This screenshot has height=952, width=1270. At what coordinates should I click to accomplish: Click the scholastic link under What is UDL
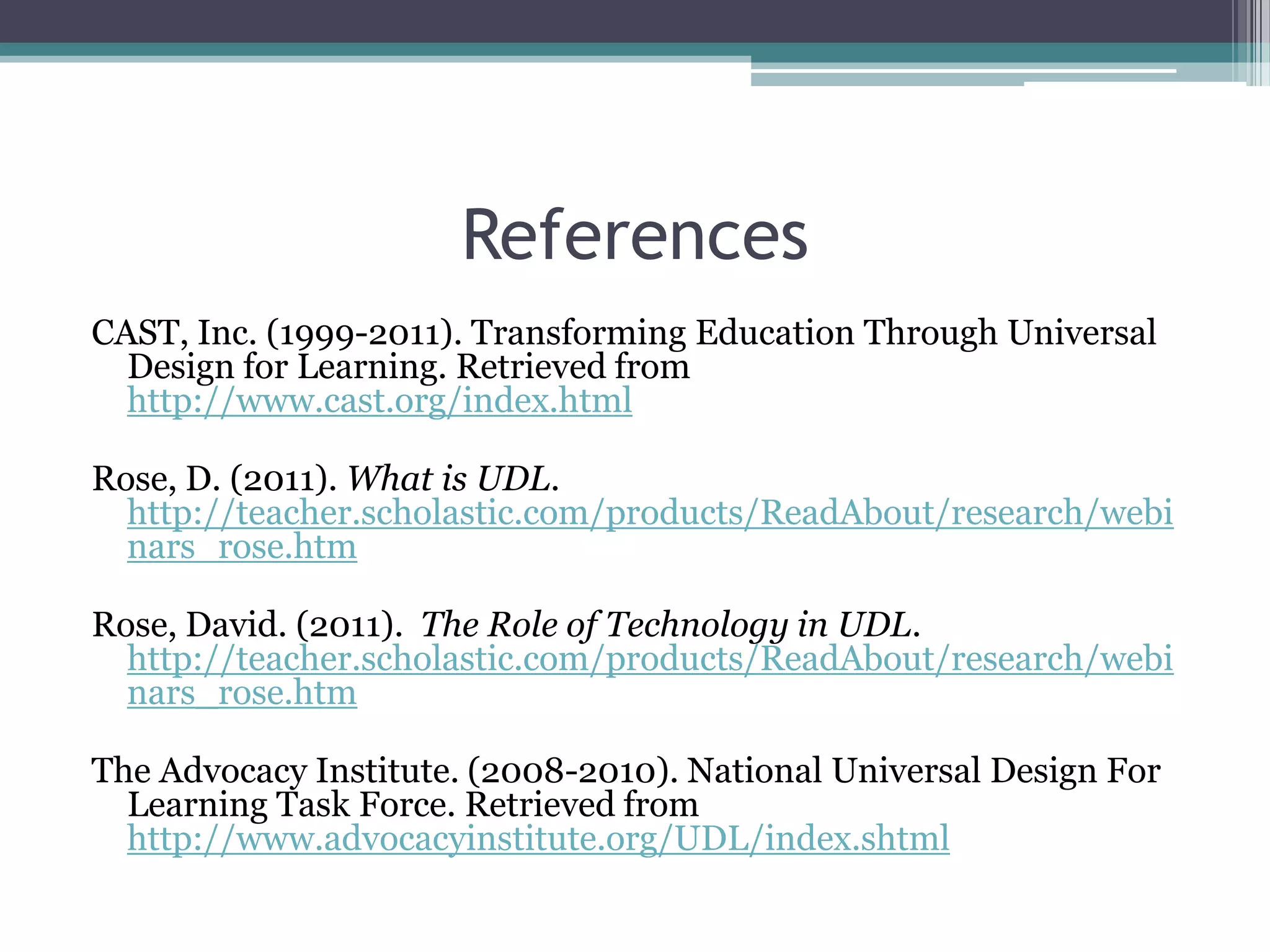[650, 513]
